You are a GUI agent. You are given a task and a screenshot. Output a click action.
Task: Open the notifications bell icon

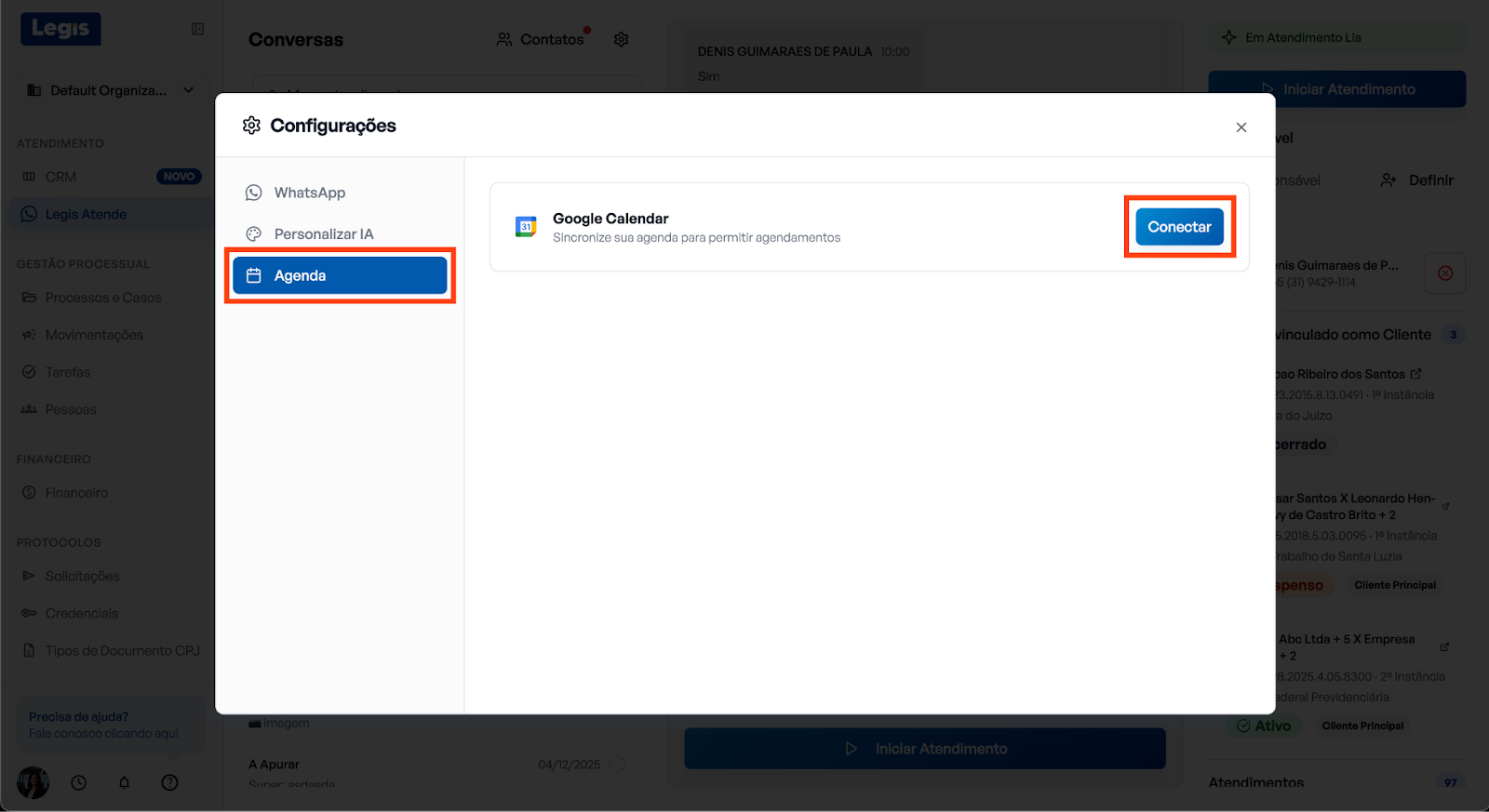click(124, 783)
